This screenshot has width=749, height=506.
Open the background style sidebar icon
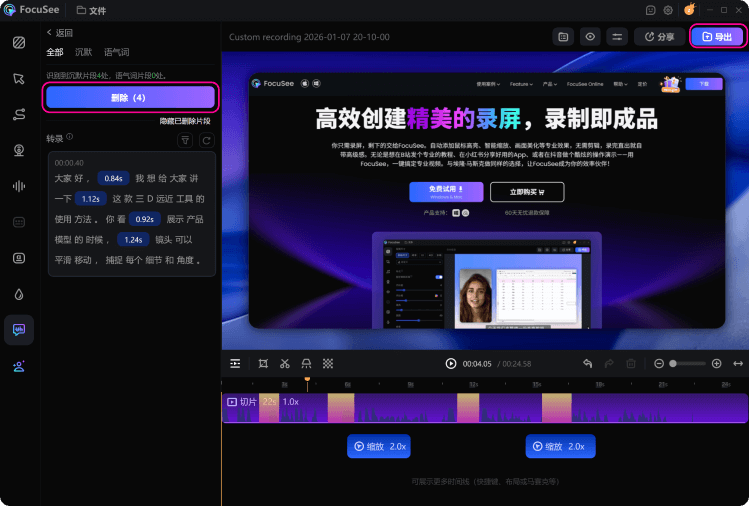pyautogui.click(x=19, y=43)
